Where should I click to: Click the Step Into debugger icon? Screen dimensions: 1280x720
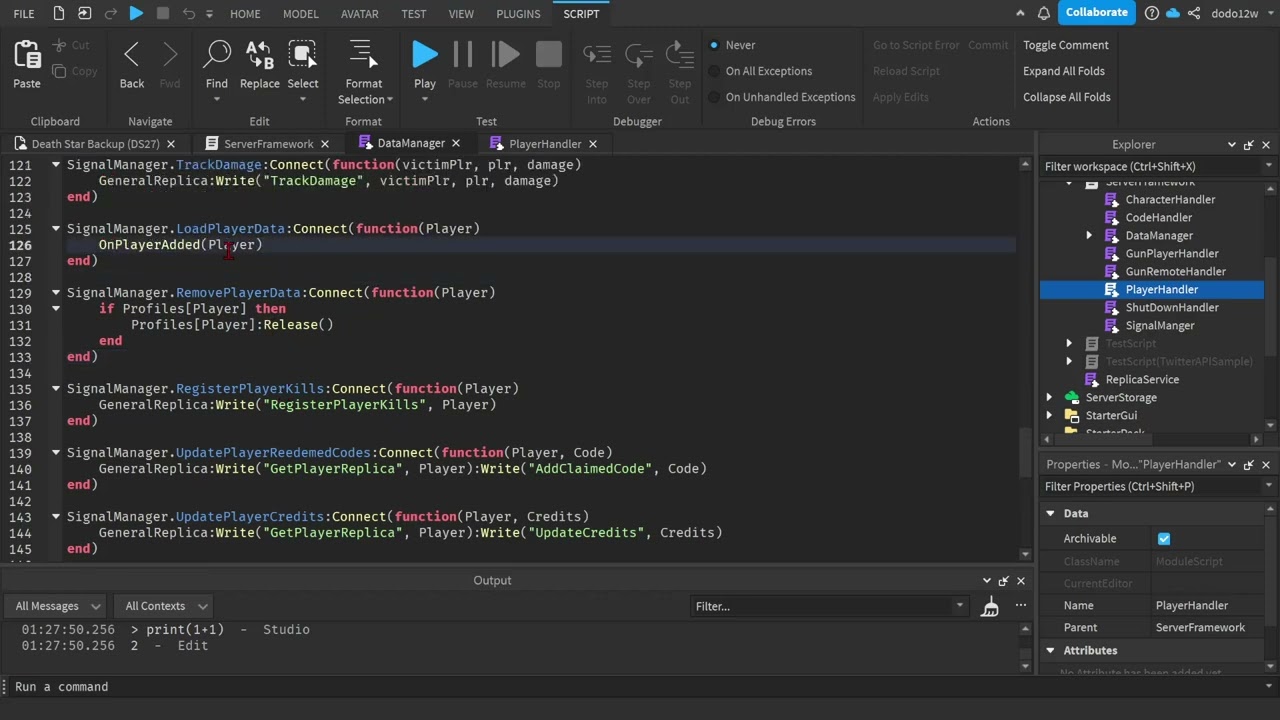click(597, 56)
